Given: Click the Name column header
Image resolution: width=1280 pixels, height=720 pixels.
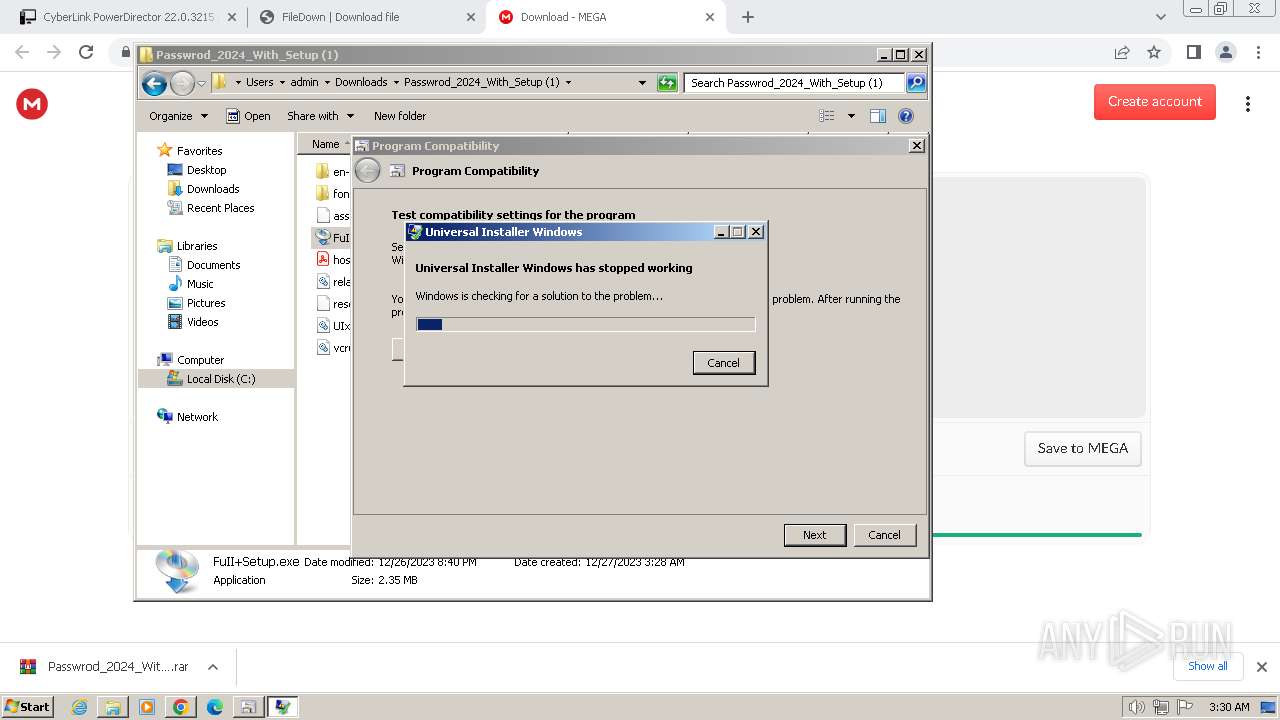Looking at the screenshot, I should [325, 144].
